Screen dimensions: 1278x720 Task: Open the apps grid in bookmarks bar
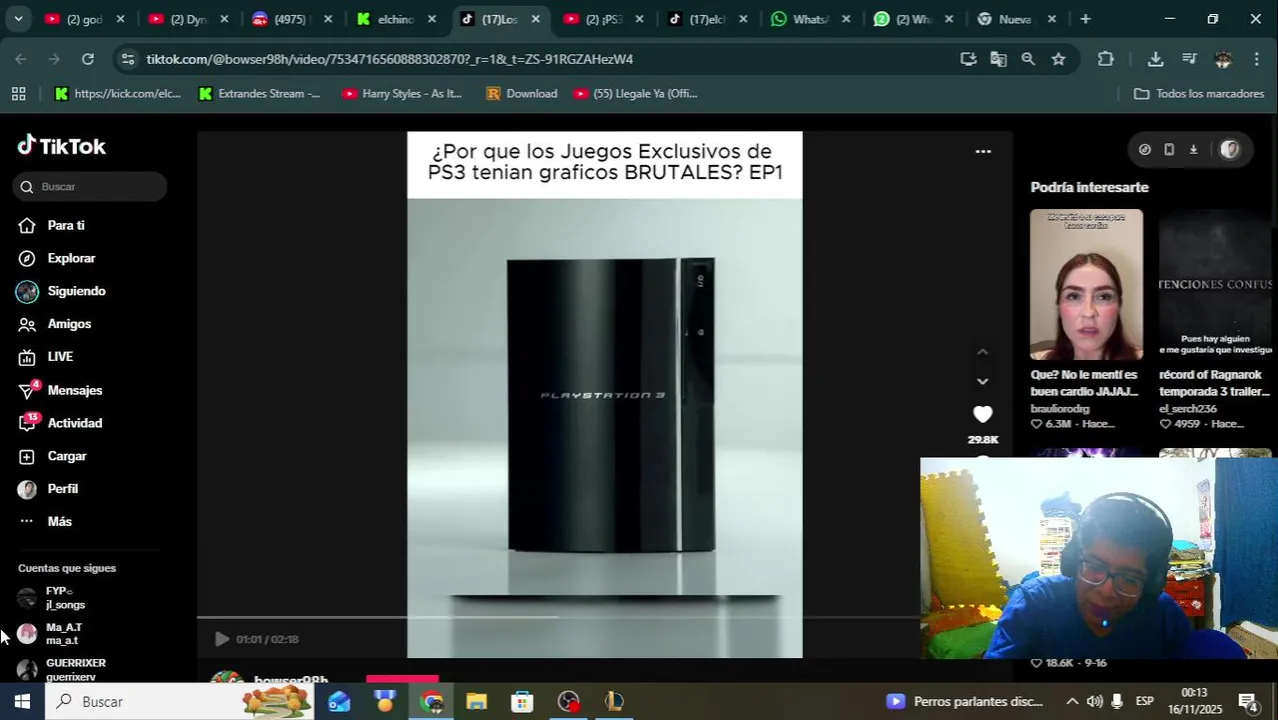18,94
